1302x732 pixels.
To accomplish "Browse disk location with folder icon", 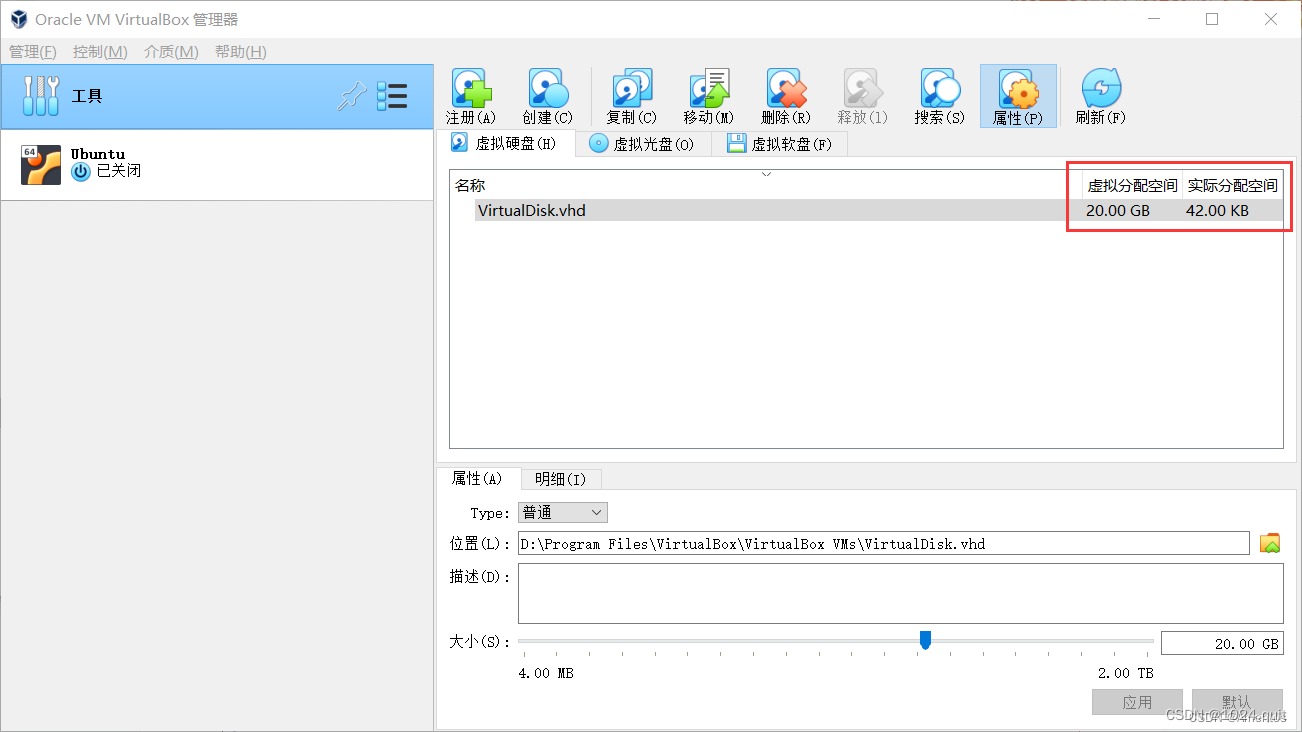I will click(1270, 543).
